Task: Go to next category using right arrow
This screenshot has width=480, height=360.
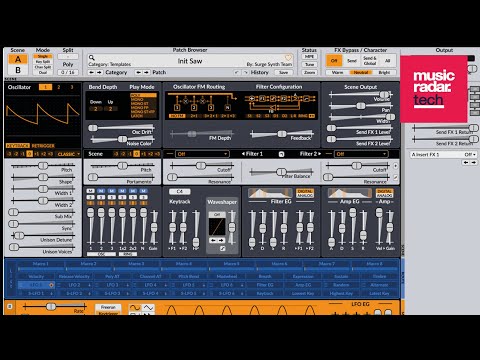Action: [x=99, y=72]
